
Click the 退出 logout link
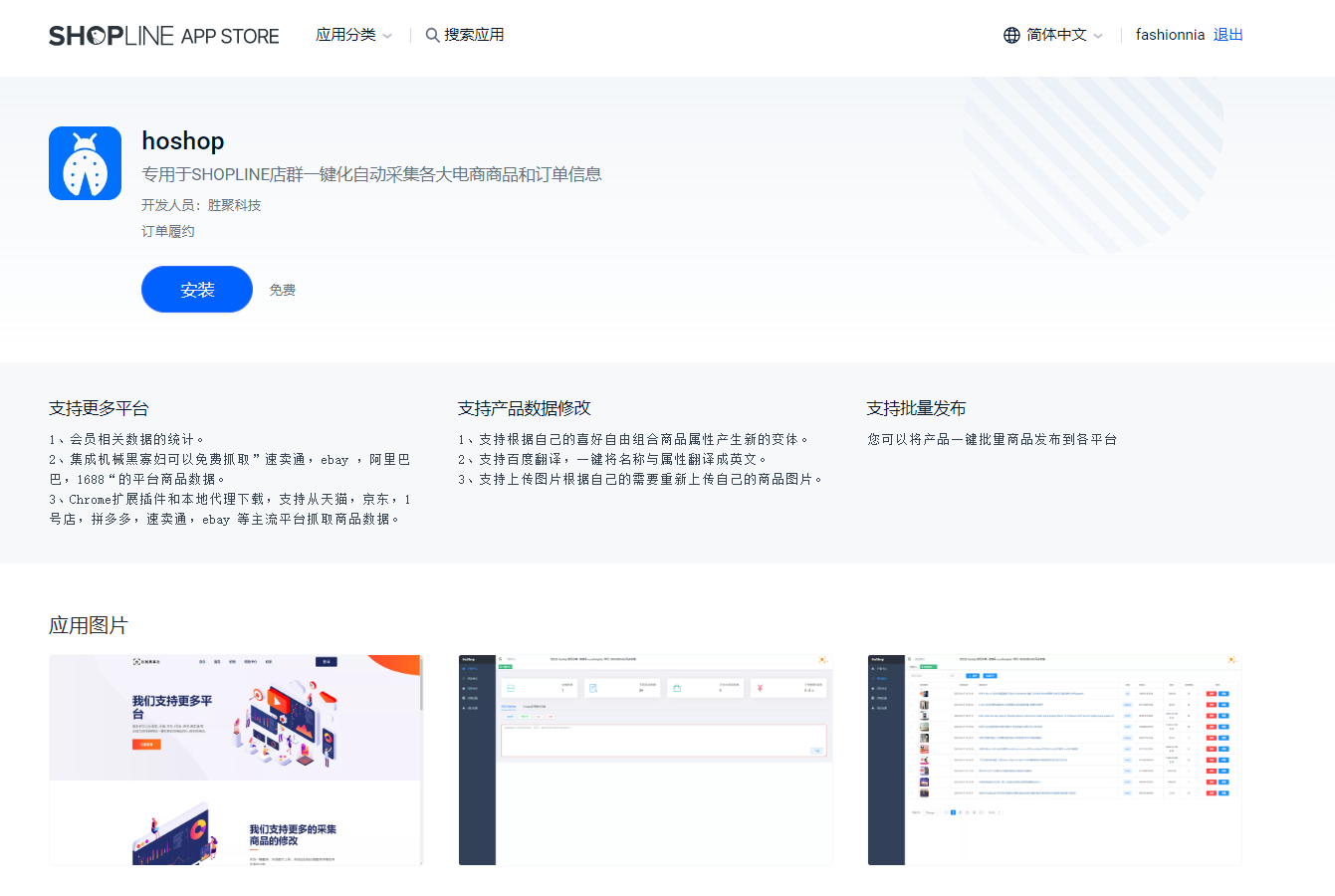(1227, 35)
